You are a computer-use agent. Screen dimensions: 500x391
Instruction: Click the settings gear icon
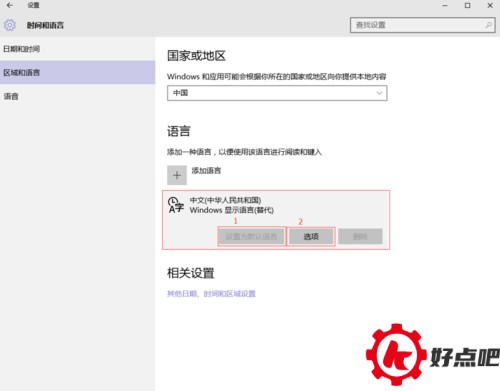[x=10, y=25]
